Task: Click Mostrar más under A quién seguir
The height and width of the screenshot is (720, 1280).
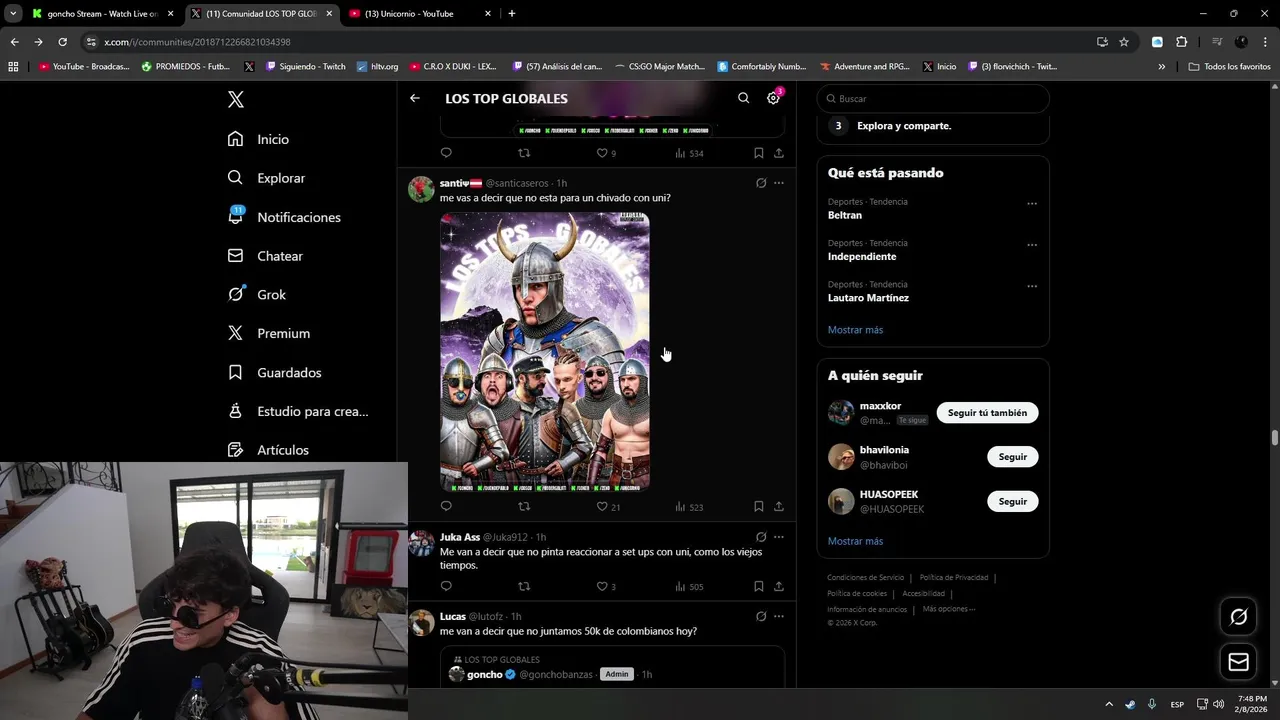Action: click(x=855, y=541)
